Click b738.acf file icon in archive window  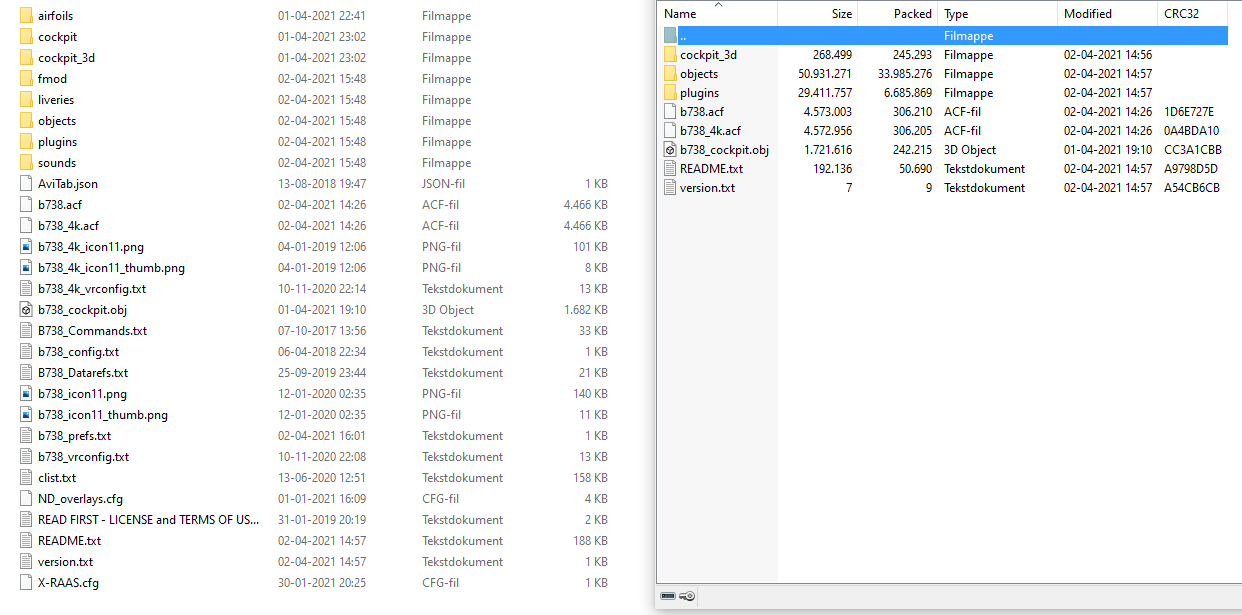670,112
